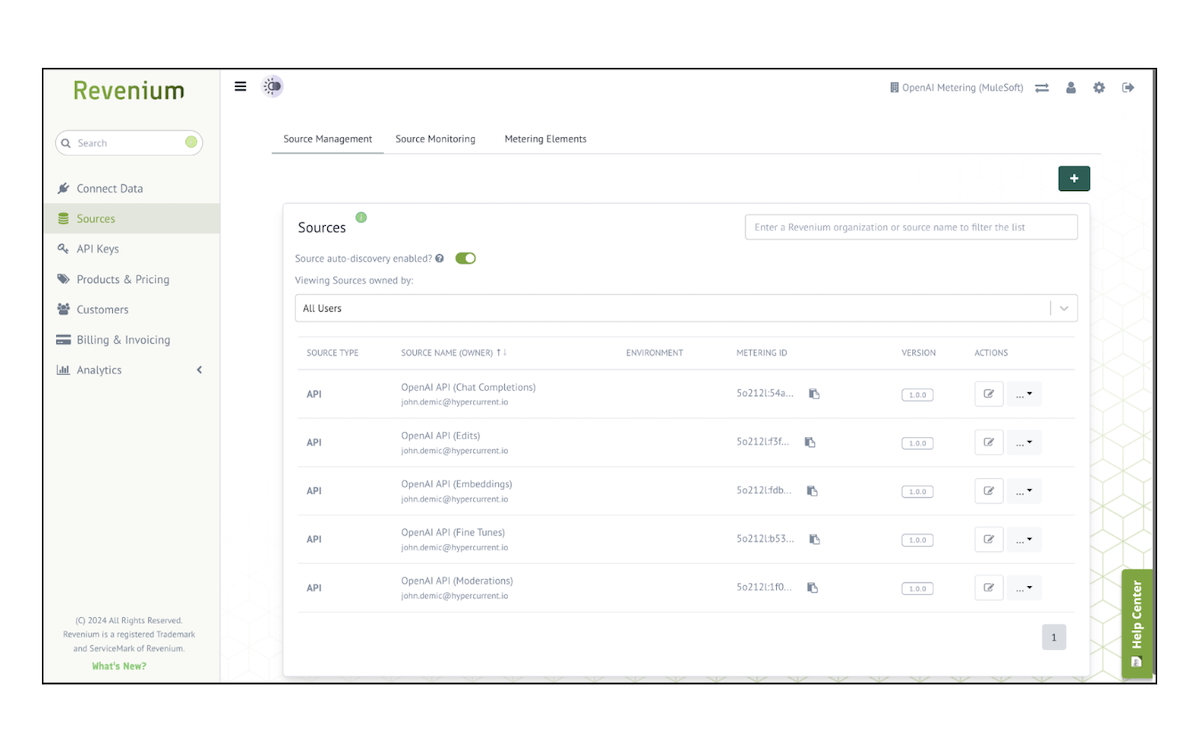This screenshot has height=749, width=1200.
Task: Go to page 1 in pagination
Action: (x=1054, y=637)
